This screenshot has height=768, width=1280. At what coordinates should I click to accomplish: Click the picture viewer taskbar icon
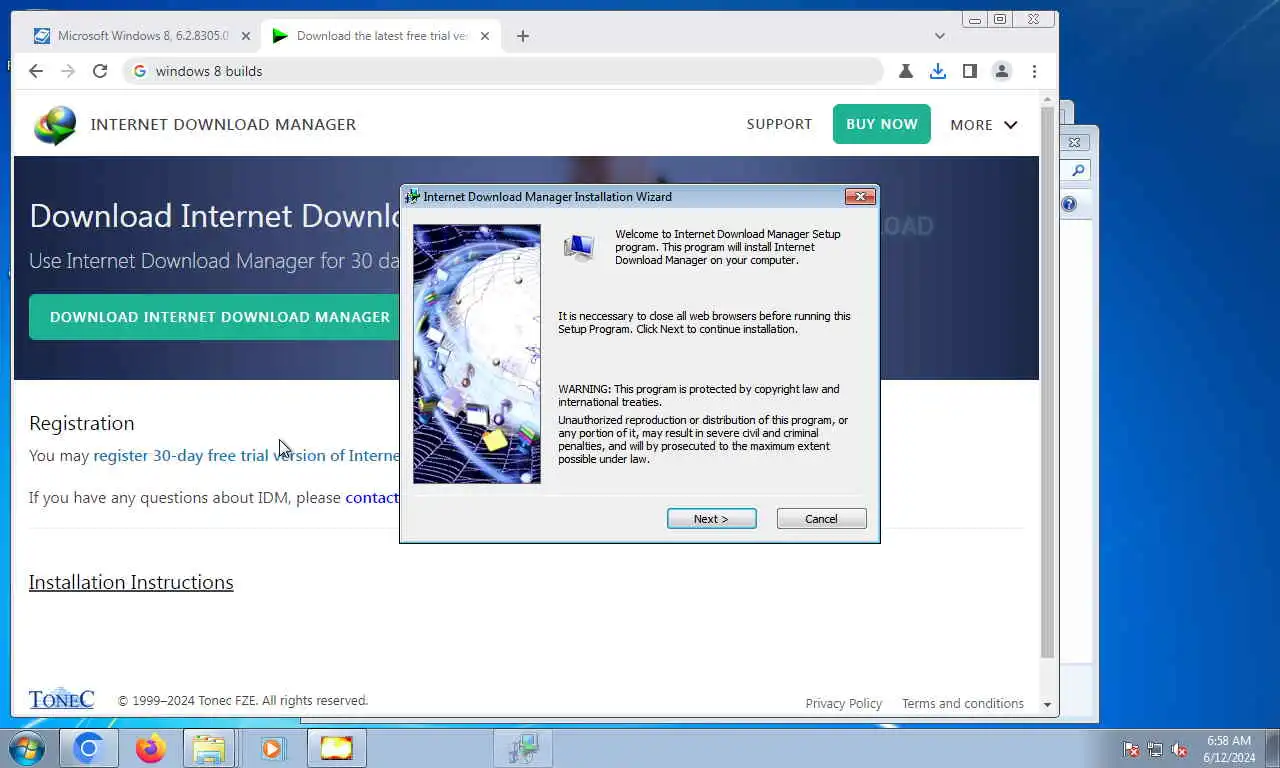point(336,748)
